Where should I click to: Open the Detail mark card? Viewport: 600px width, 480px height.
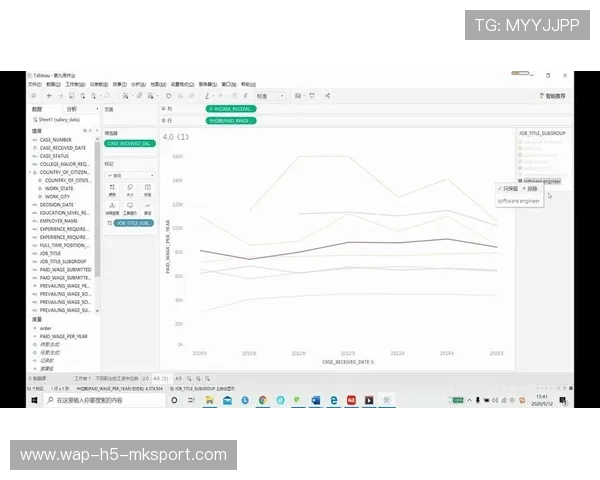tap(112, 206)
